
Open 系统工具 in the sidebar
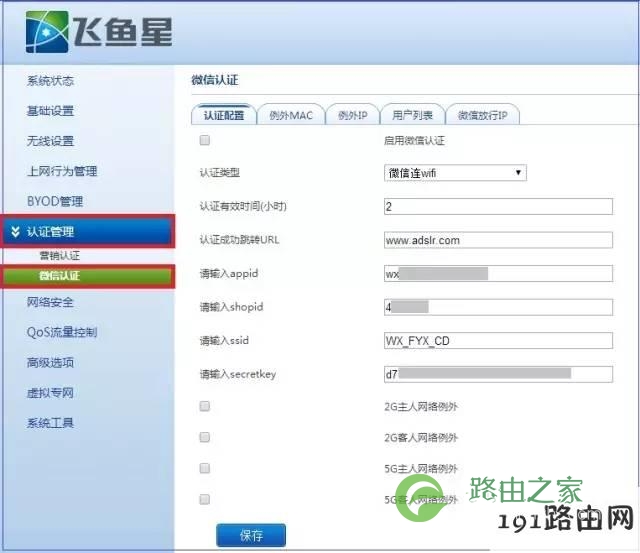pyautogui.click(x=50, y=423)
